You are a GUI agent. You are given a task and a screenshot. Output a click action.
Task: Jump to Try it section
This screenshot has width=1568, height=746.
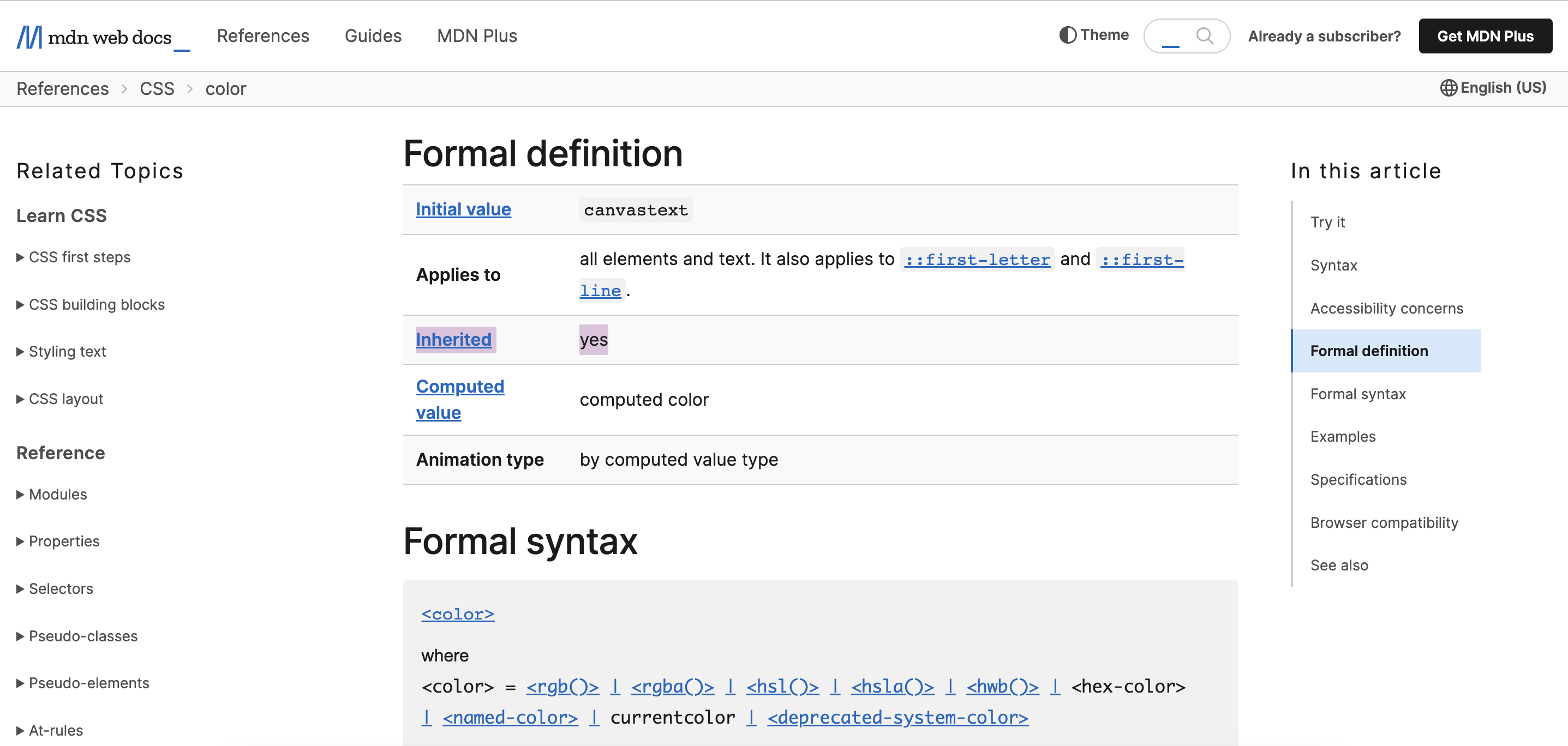tap(1327, 222)
